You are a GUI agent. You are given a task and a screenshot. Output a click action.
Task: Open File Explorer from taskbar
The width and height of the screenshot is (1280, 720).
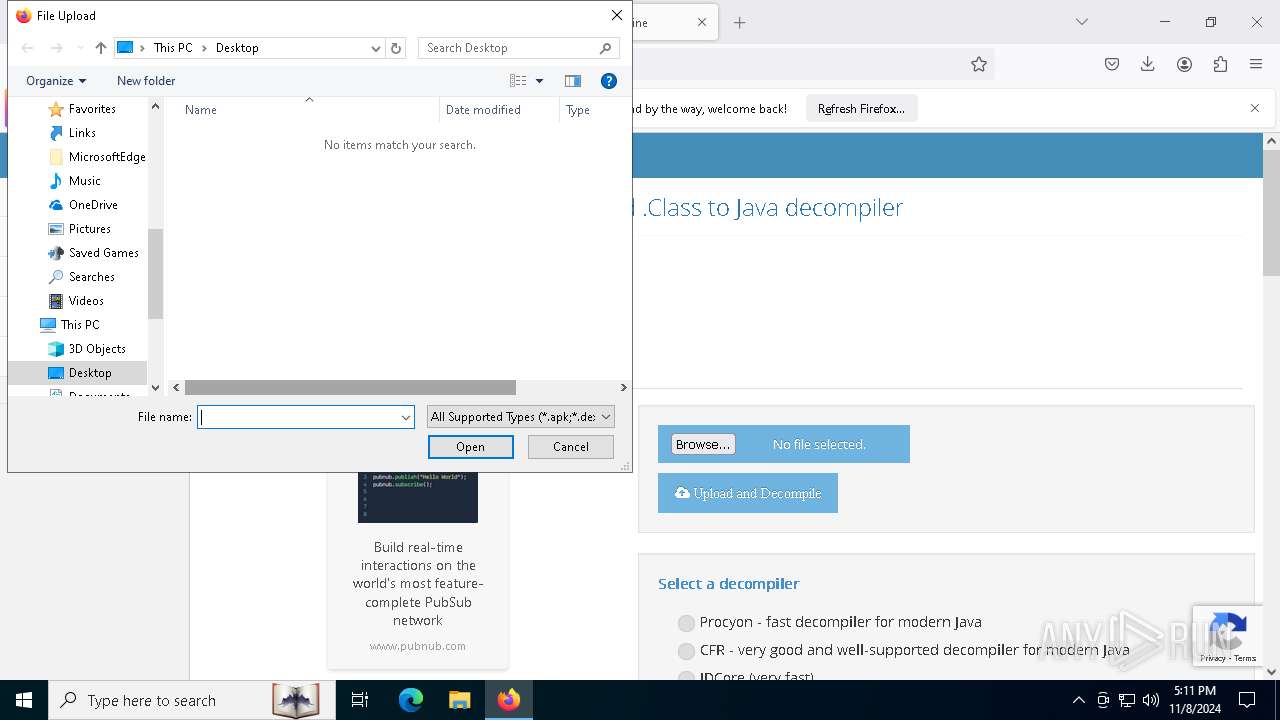point(459,700)
